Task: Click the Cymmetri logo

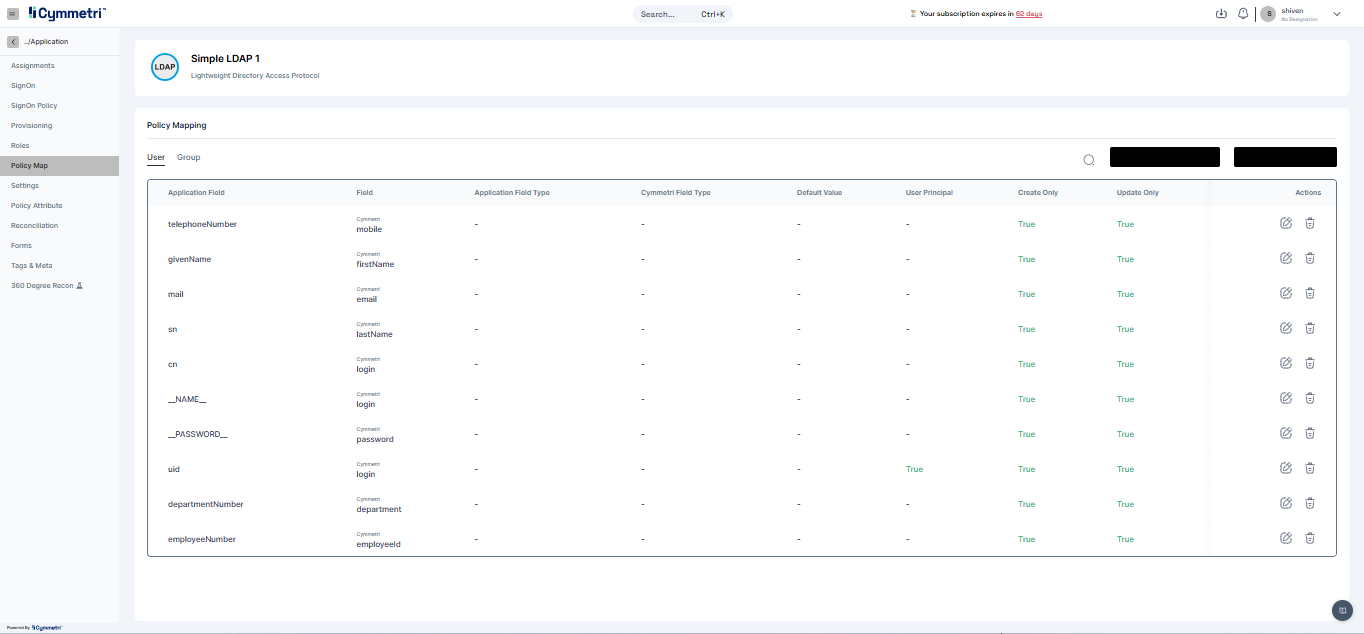Action: pos(67,13)
